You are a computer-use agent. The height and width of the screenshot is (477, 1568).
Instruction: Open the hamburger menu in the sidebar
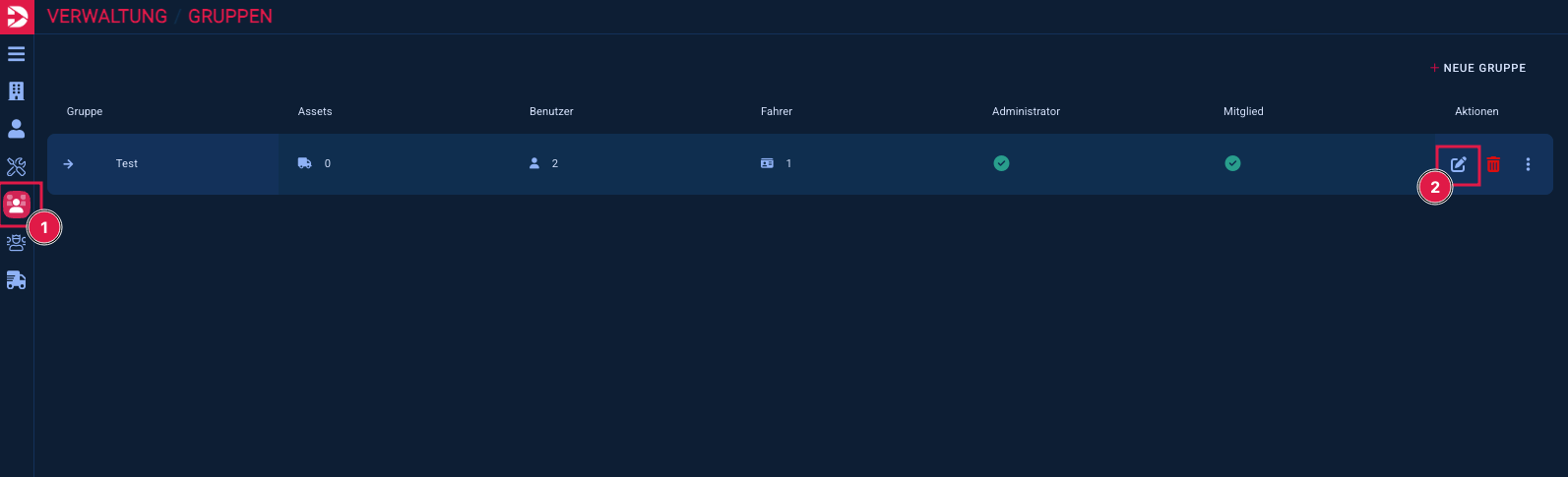(17, 54)
